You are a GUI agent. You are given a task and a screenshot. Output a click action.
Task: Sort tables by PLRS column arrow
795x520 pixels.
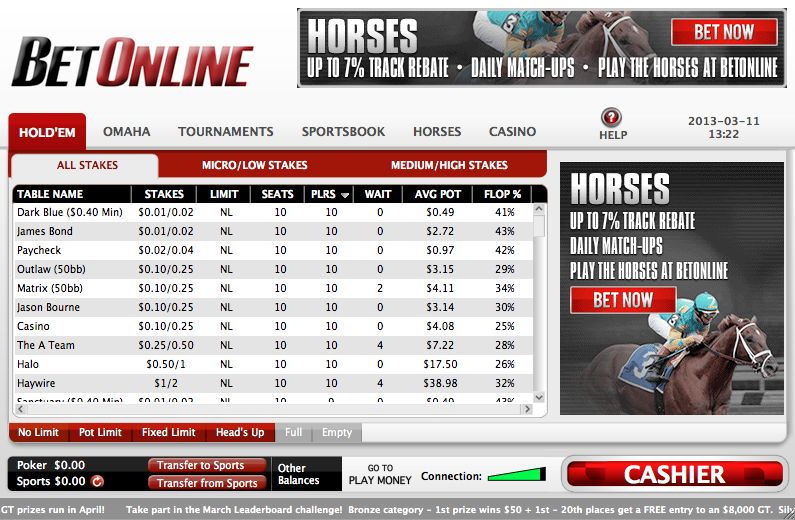click(x=345, y=195)
